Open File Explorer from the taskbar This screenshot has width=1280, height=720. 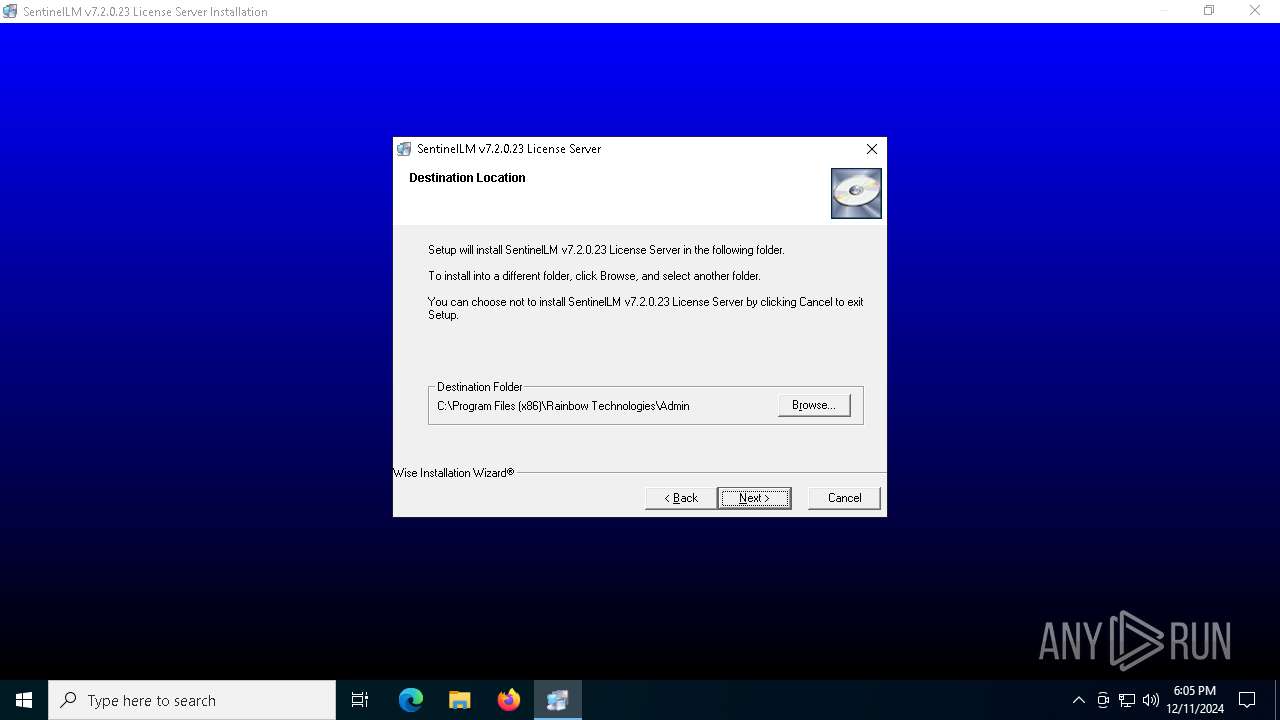(460, 700)
